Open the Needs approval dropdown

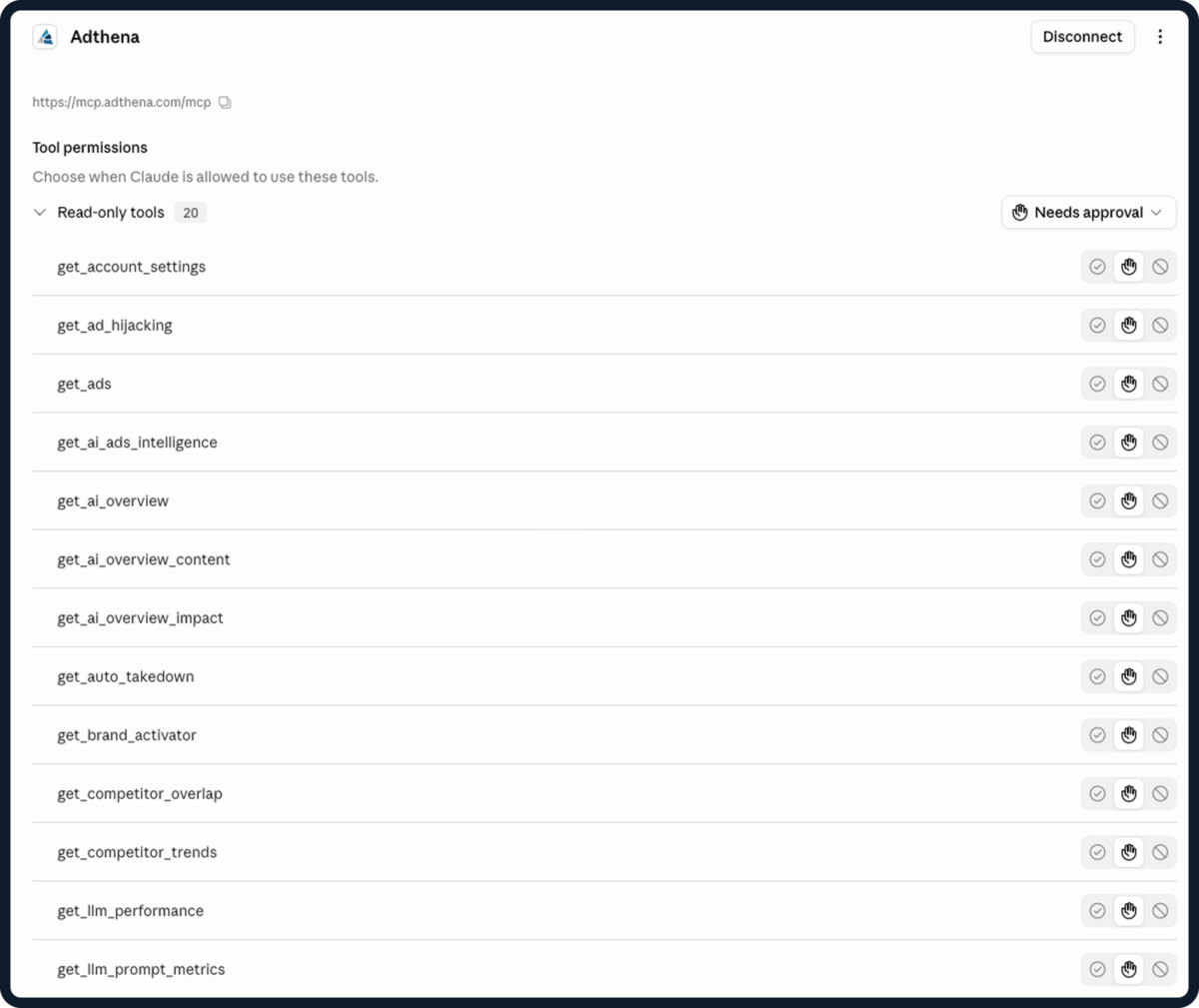1089,213
